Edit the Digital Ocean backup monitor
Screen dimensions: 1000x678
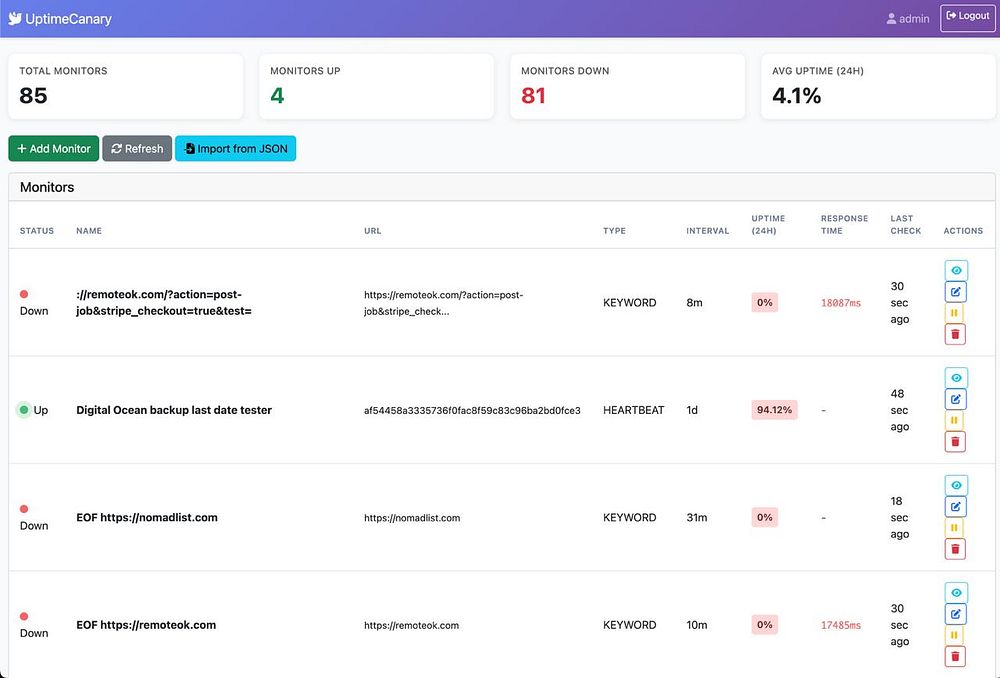[x=955, y=399]
